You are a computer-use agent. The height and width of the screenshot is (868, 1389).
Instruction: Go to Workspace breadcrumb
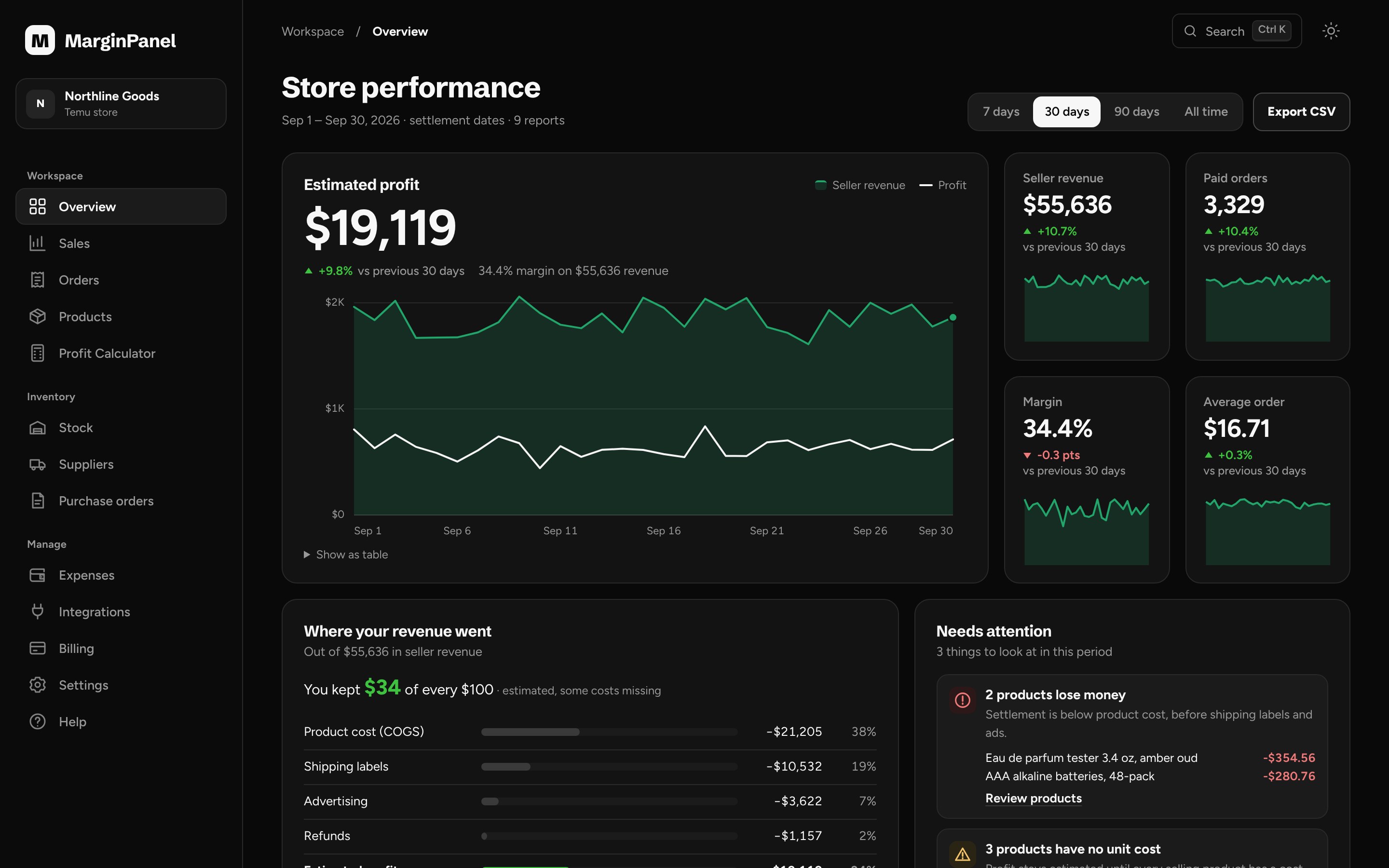point(313,31)
